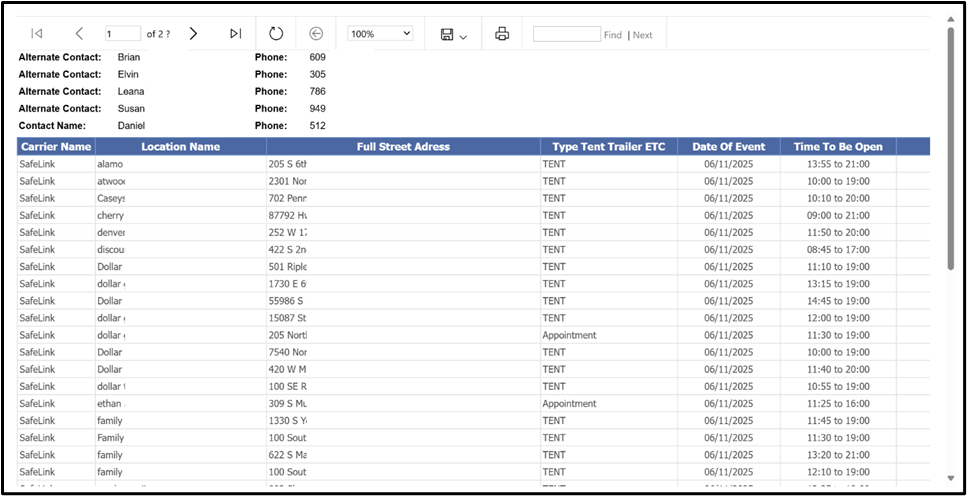Click time cell 13:20 to 21:00
The image size is (967, 496).
coord(838,455)
